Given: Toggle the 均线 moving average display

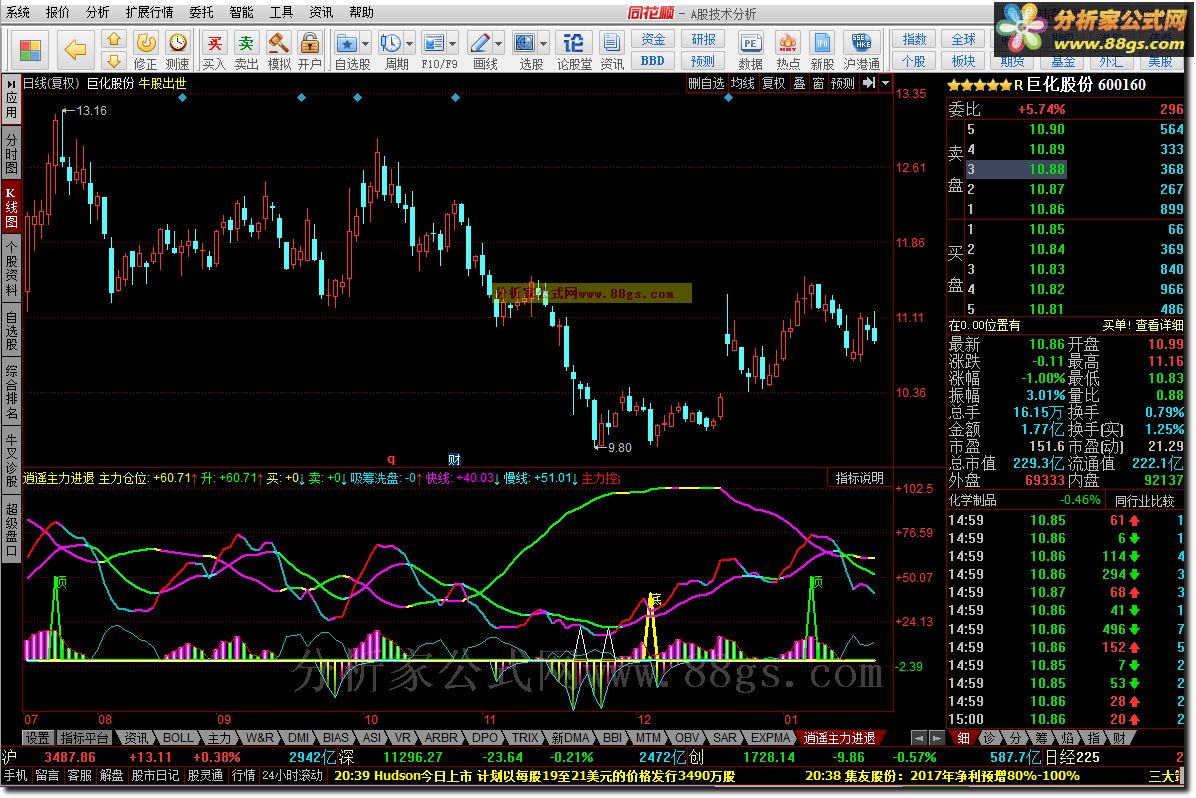Looking at the screenshot, I should tap(742, 83).
